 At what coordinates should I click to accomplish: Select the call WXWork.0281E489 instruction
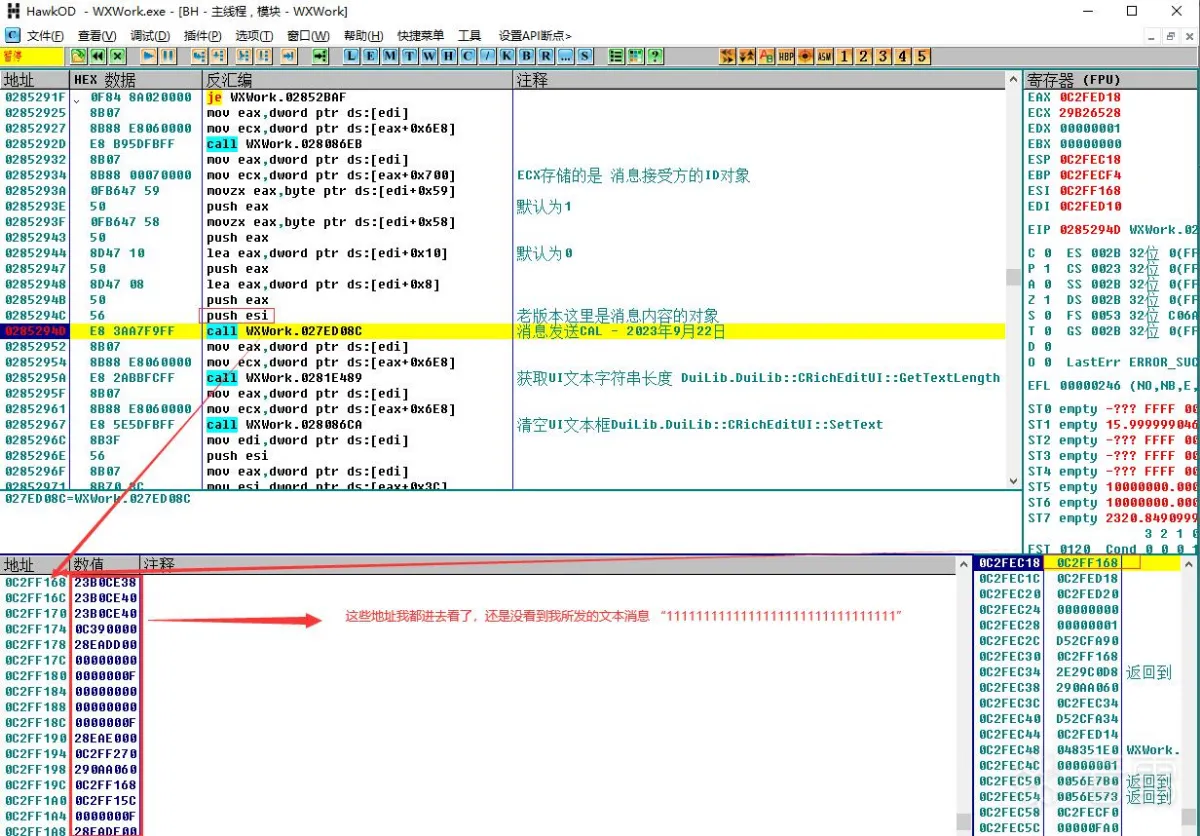[284, 378]
